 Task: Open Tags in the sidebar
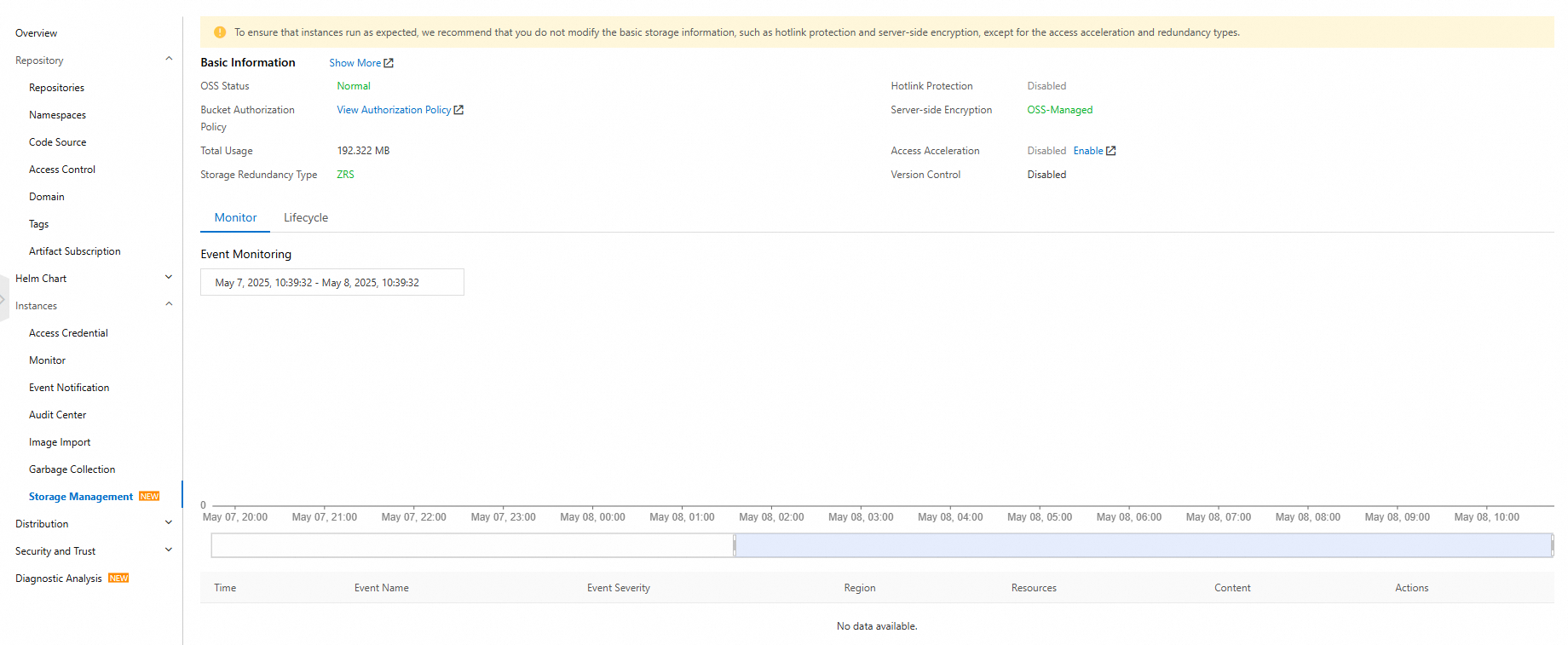point(38,224)
